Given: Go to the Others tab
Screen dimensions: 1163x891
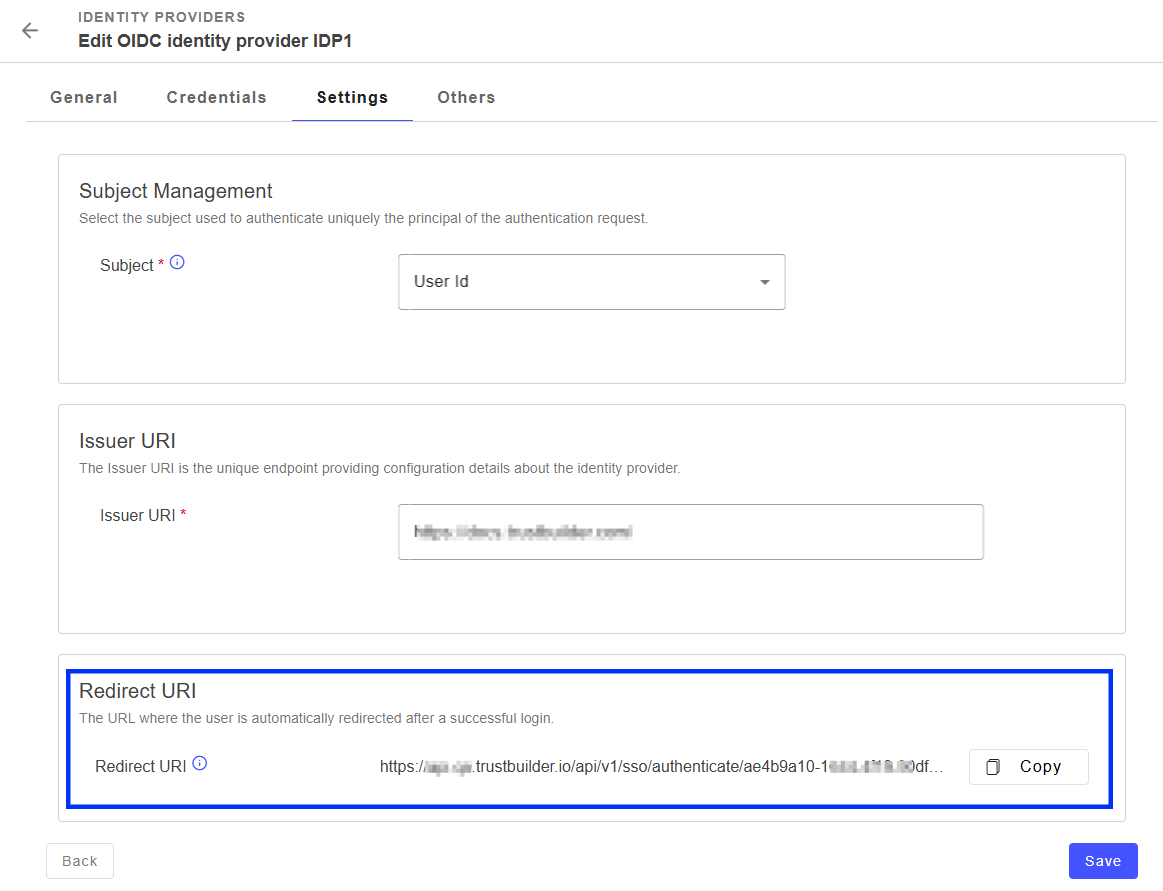Looking at the screenshot, I should (466, 97).
